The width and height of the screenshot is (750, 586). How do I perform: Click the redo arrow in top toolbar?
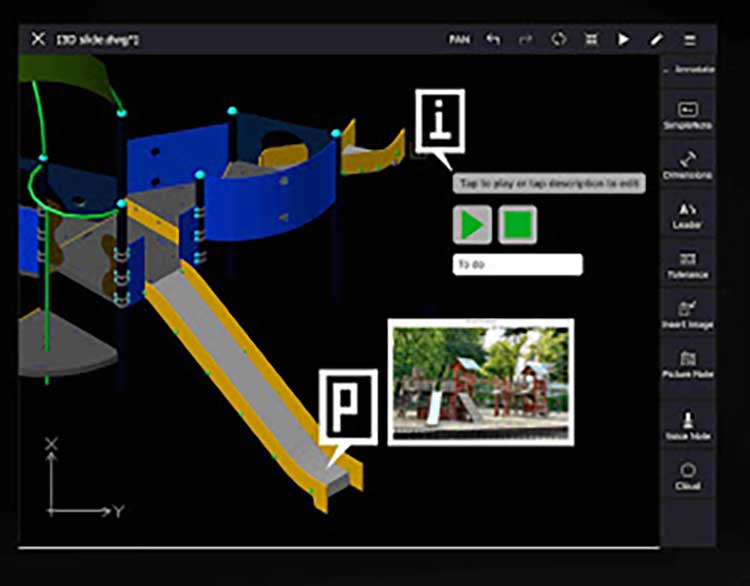click(524, 39)
